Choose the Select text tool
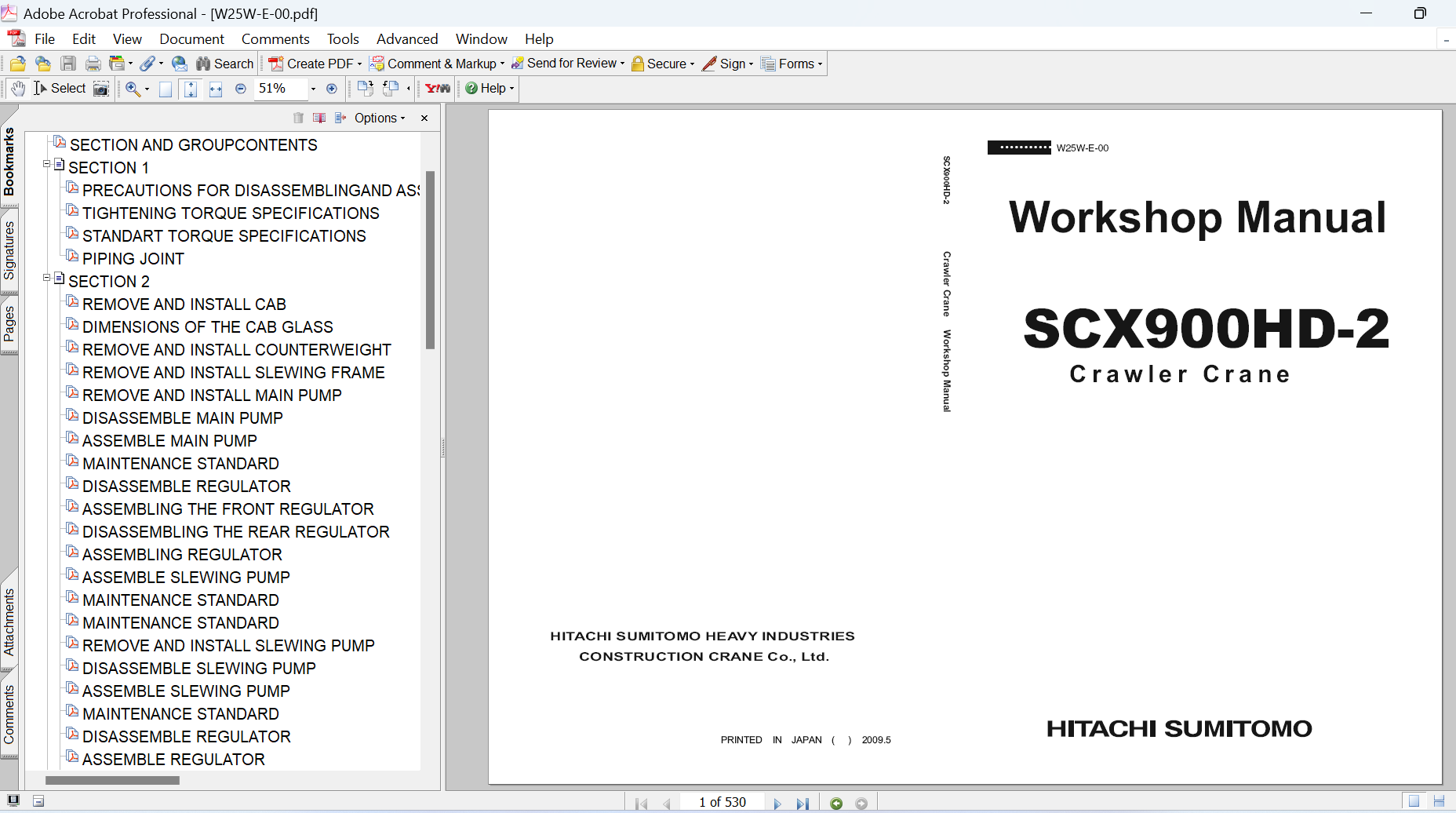 (60, 89)
